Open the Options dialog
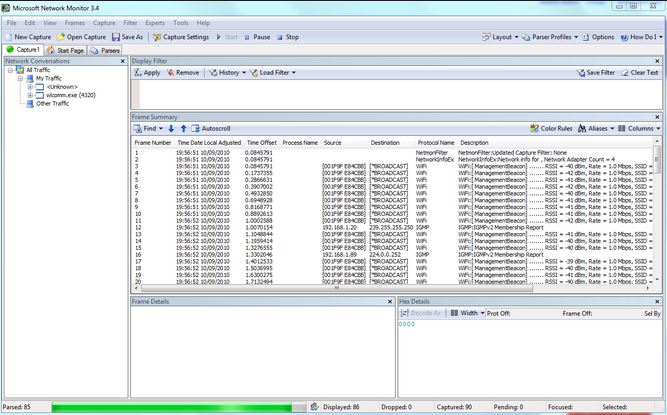Viewport: 667px width, 415px height. tap(598, 37)
